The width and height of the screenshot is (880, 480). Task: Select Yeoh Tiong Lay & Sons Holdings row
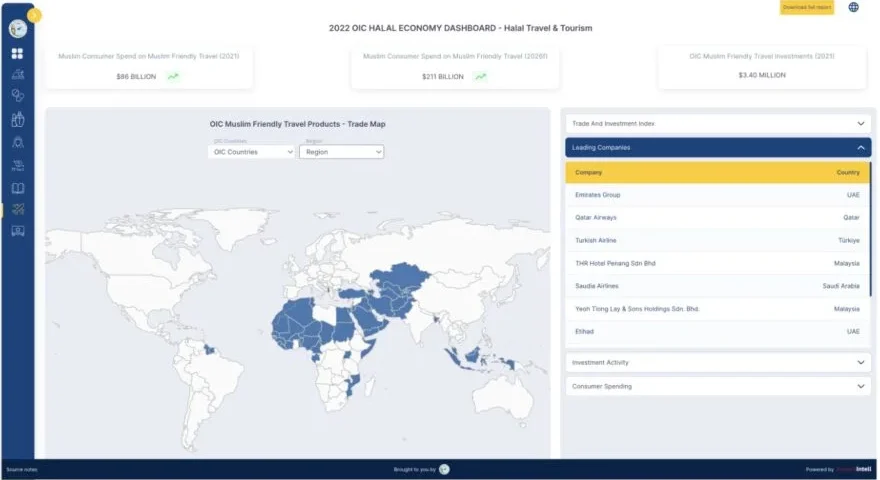click(x=717, y=309)
